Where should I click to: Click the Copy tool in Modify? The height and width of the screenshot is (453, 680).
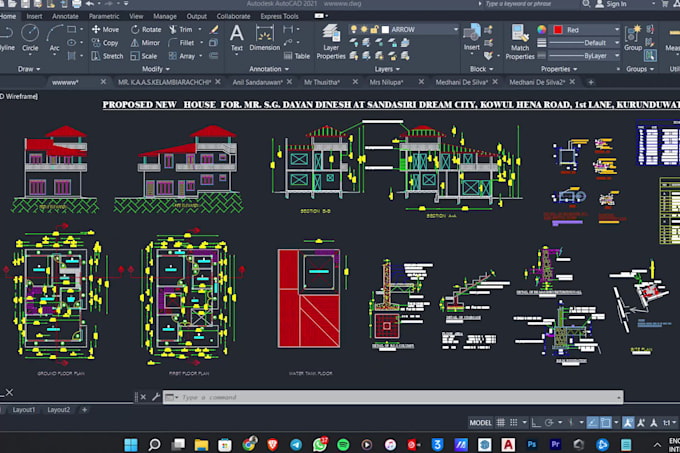pos(105,43)
